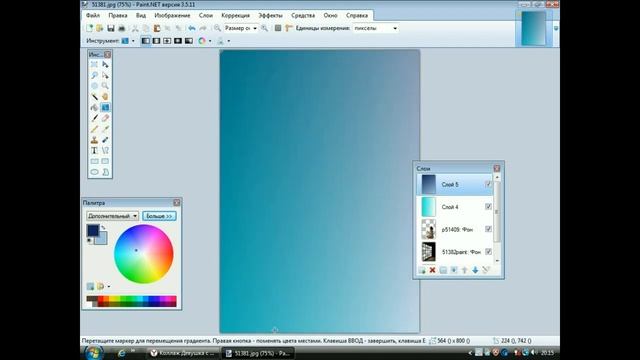Click the Zoom out magnifier in toolbar
This screenshot has width=640, height=360.
[218, 28]
